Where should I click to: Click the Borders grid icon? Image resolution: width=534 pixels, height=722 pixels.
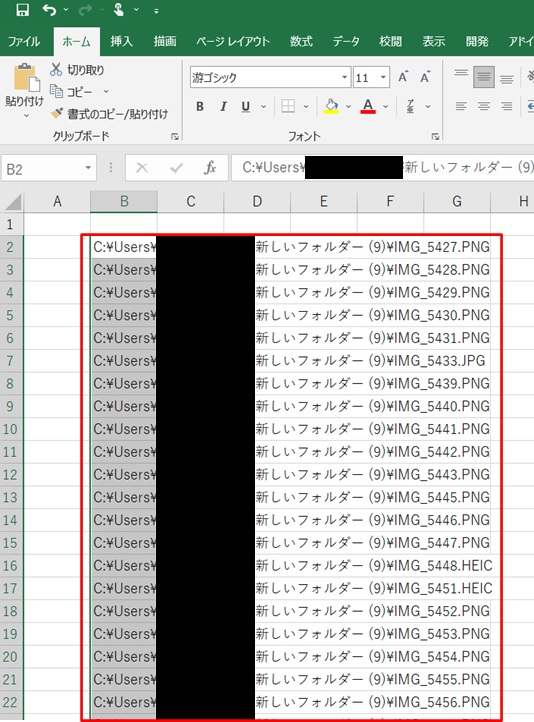(x=288, y=106)
